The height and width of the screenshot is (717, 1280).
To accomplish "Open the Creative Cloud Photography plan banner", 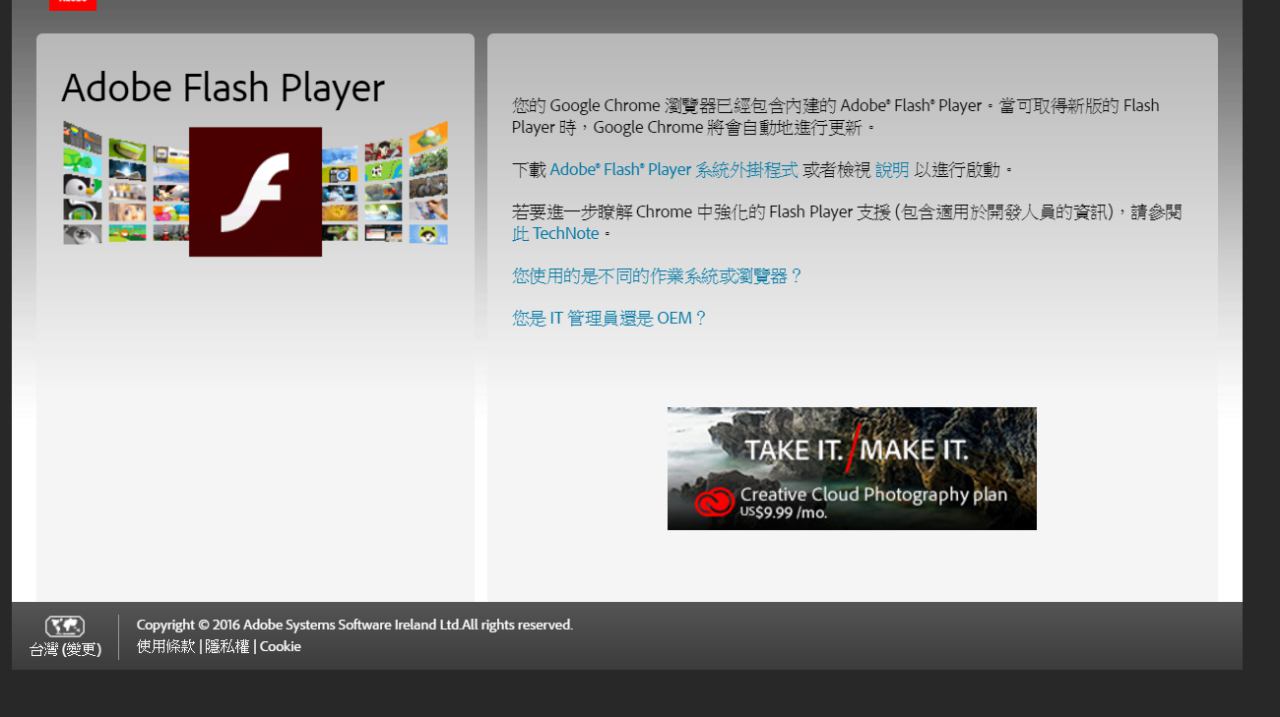I will (x=852, y=468).
